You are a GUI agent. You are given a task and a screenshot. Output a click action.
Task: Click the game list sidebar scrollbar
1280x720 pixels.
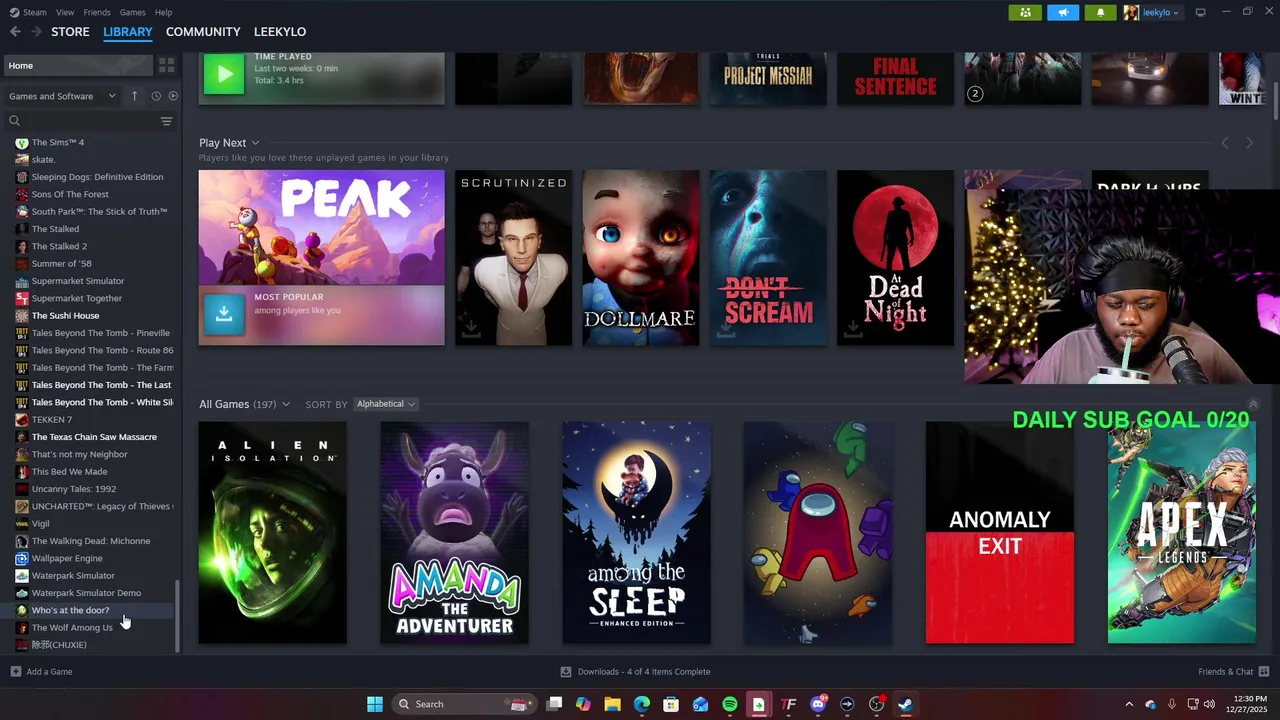coord(177,615)
